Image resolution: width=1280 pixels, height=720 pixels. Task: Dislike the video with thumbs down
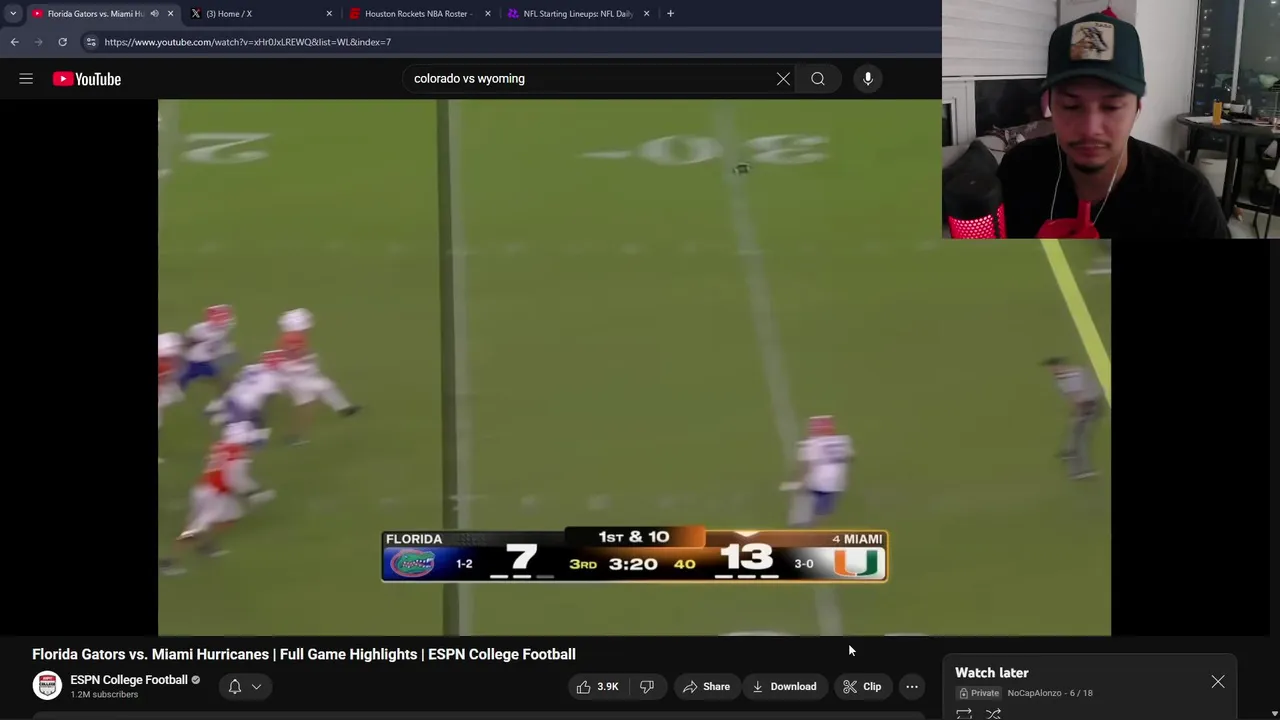[x=647, y=687]
